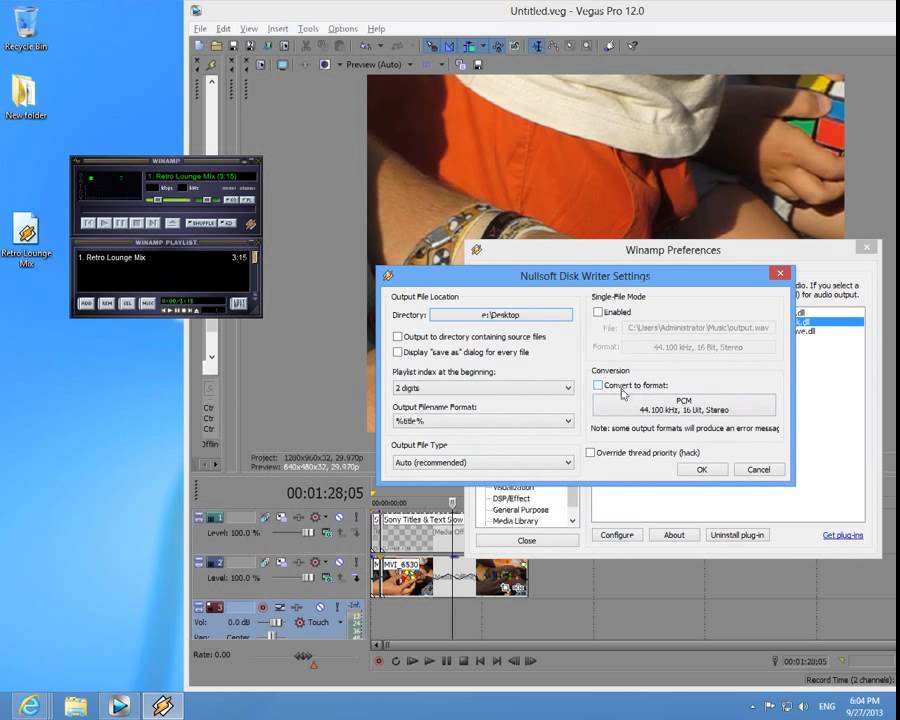Screen dimensions: 900x720
Task: Click Winamp Stop button
Action: tap(136, 223)
